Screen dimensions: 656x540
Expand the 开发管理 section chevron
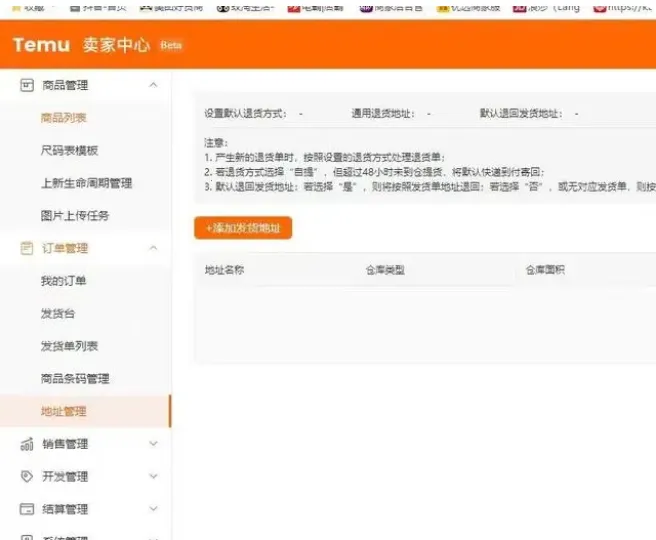(153, 477)
